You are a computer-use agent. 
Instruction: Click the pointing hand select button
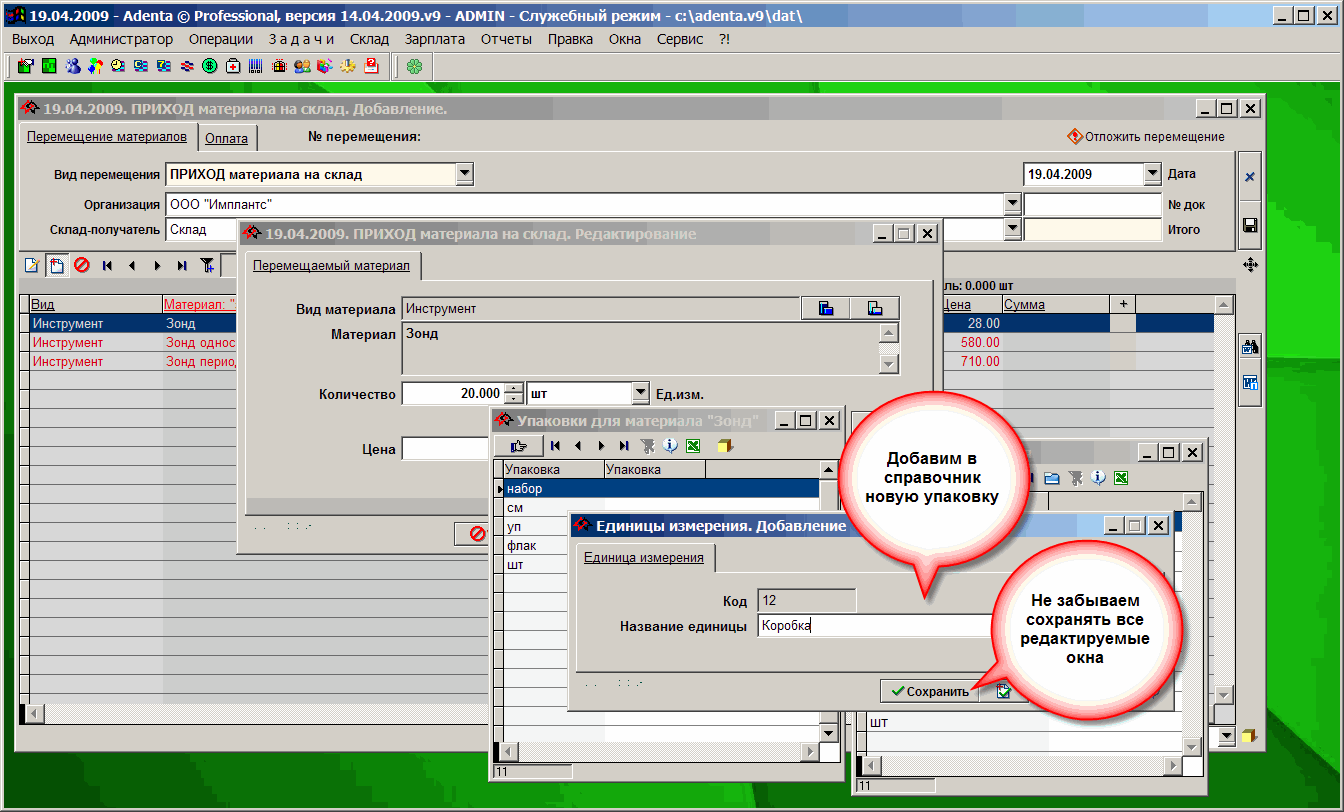coord(518,446)
